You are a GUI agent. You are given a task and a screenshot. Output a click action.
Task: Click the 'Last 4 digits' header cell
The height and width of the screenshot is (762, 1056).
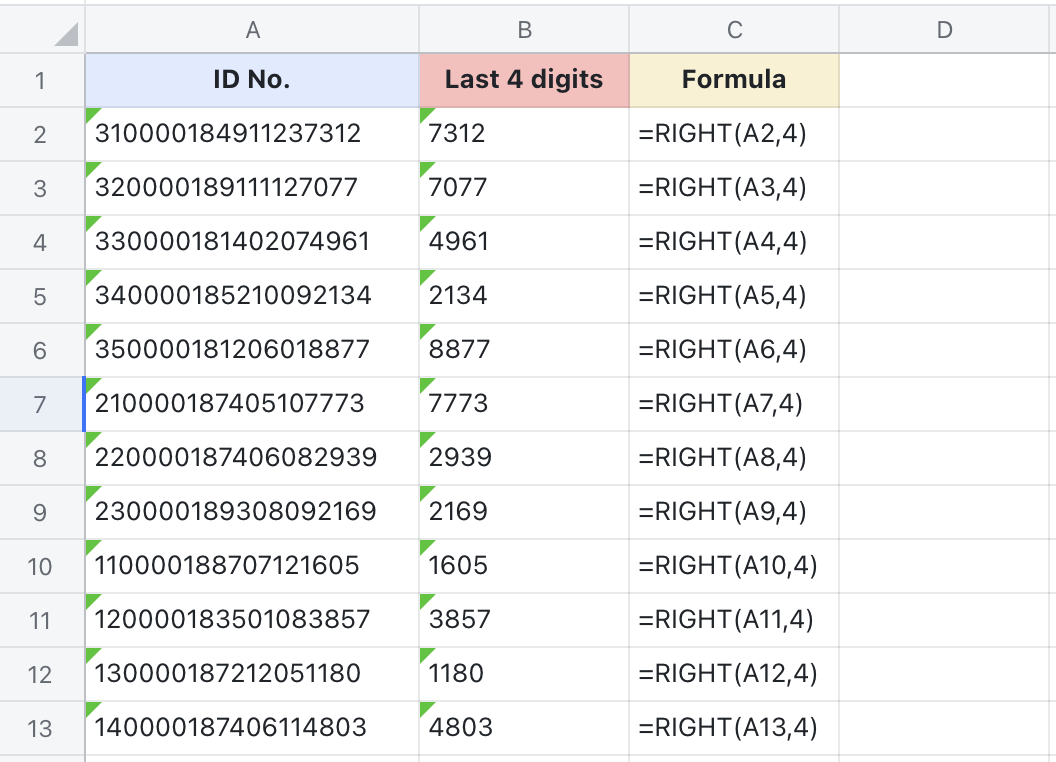click(524, 80)
